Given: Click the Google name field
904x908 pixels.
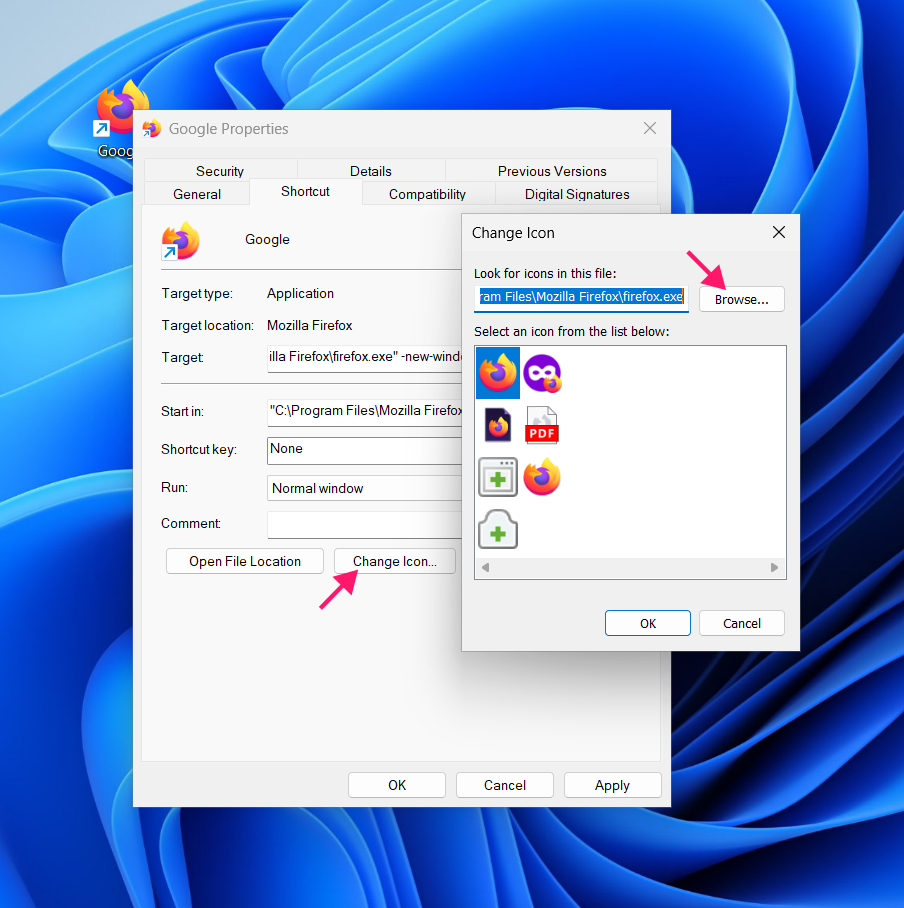Looking at the screenshot, I should click(267, 239).
